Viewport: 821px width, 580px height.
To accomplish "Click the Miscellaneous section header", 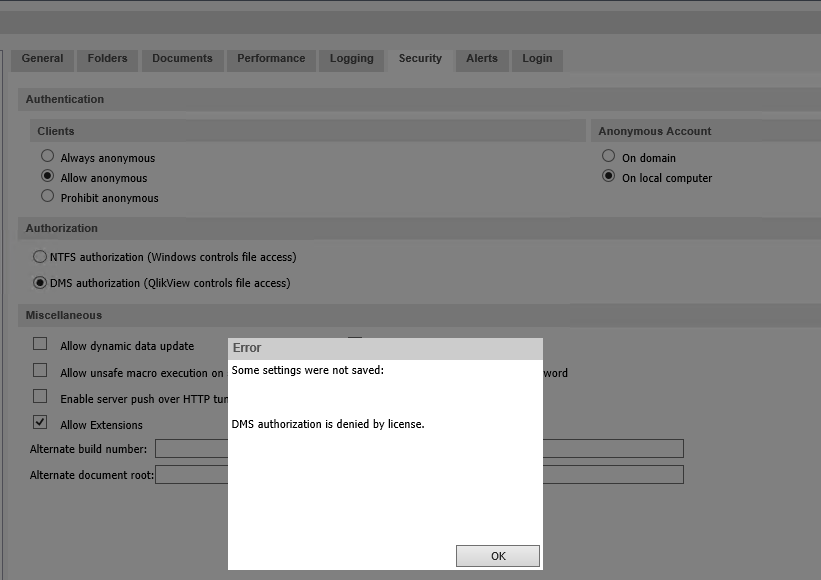I will click(419, 315).
